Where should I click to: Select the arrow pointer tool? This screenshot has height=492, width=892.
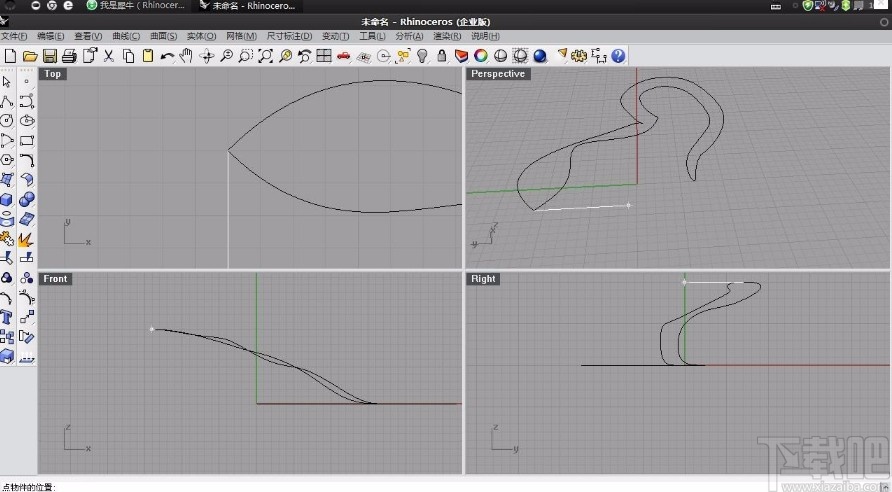7,82
